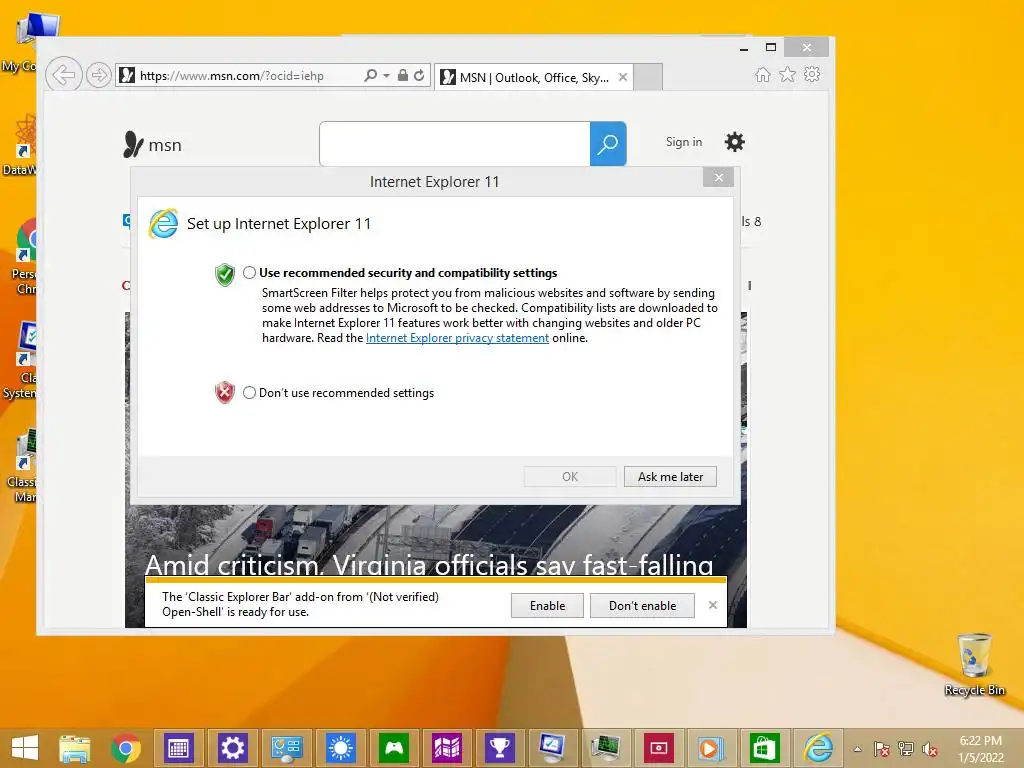
Task: Open a new blank tab
Action: click(x=648, y=77)
